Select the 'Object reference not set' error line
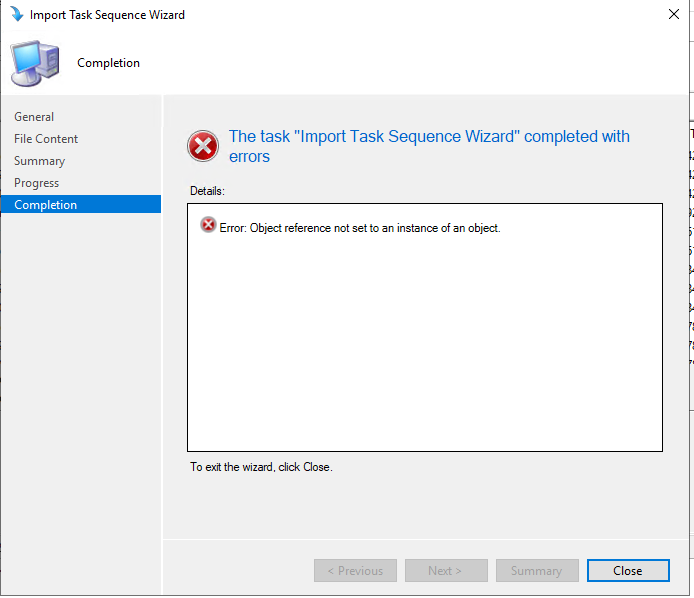 tap(360, 228)
